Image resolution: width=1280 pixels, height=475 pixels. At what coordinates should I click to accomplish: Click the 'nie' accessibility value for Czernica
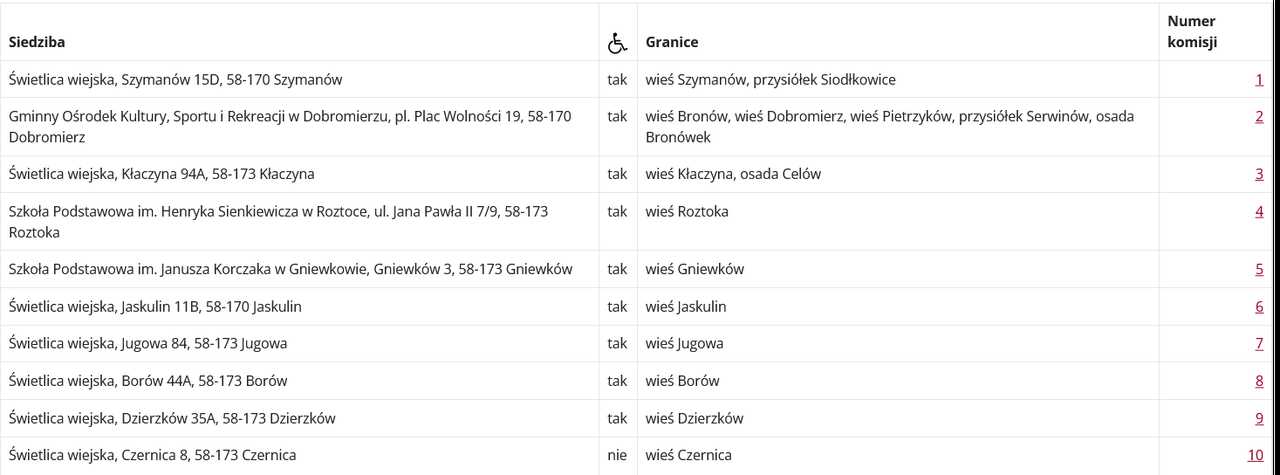pyautogui.click(x=617, y=455)
